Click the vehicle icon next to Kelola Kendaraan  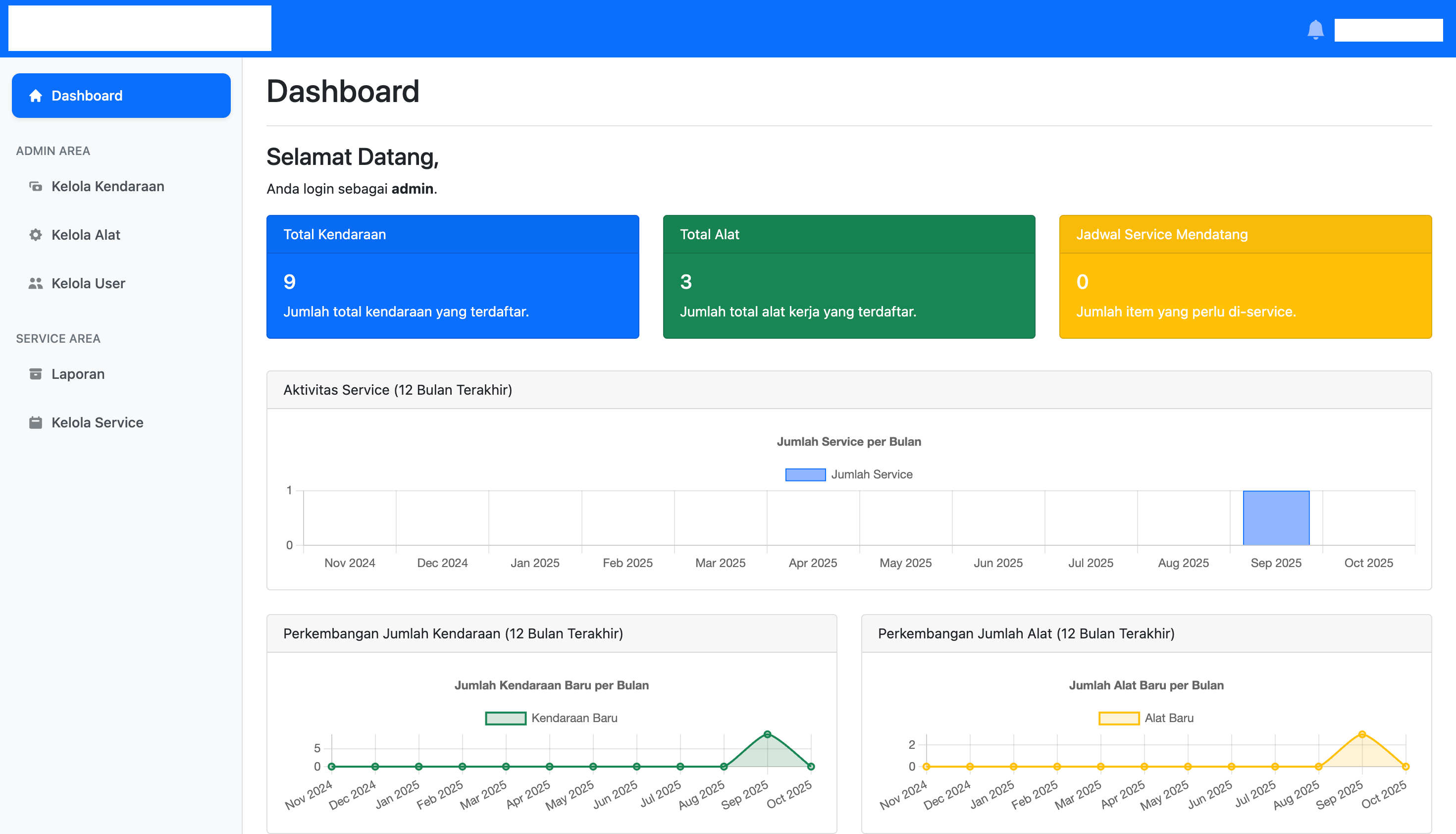click(x=36, y=186)
